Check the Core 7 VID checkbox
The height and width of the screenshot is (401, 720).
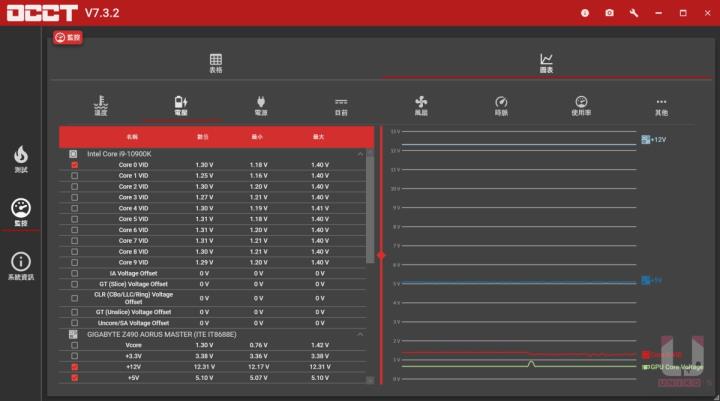[x=74, y=241]
